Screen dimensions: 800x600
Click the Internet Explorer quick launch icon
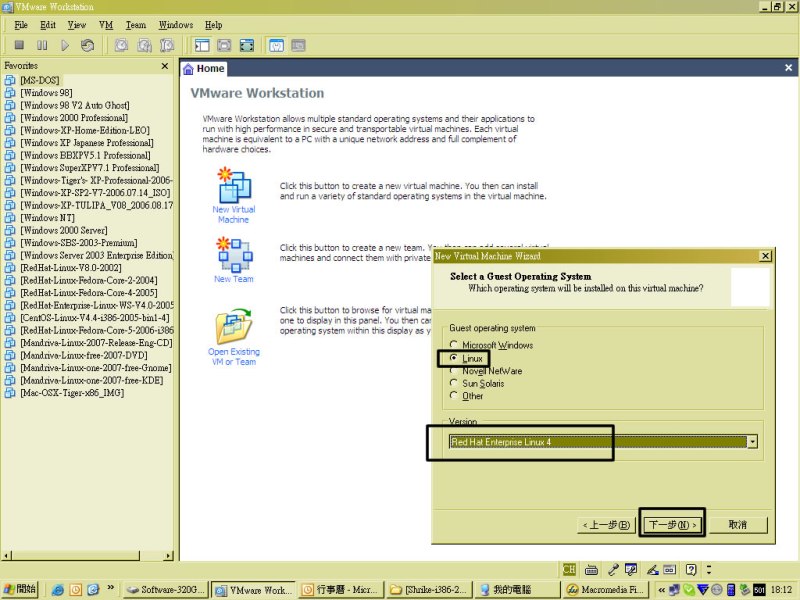pyautogui.click(x=57, y=590)
